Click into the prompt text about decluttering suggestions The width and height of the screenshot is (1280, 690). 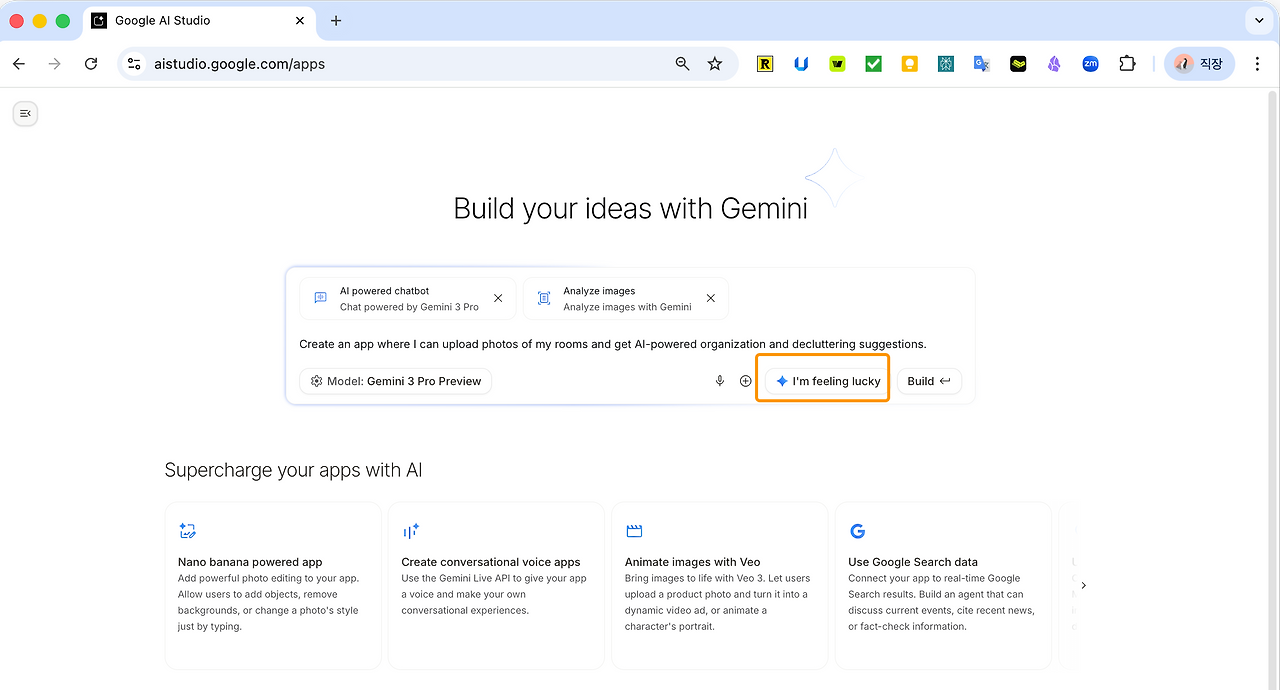point(613,344)
